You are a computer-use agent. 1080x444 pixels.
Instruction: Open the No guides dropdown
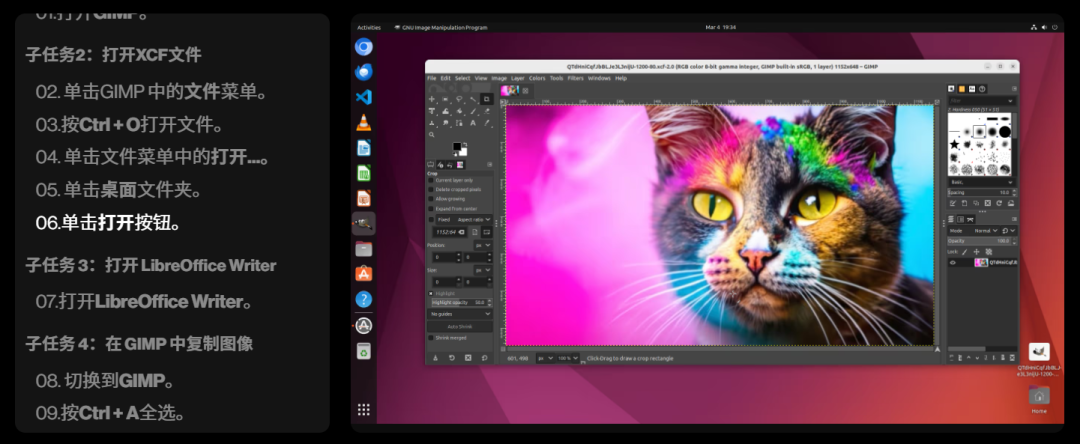point(460,315)
